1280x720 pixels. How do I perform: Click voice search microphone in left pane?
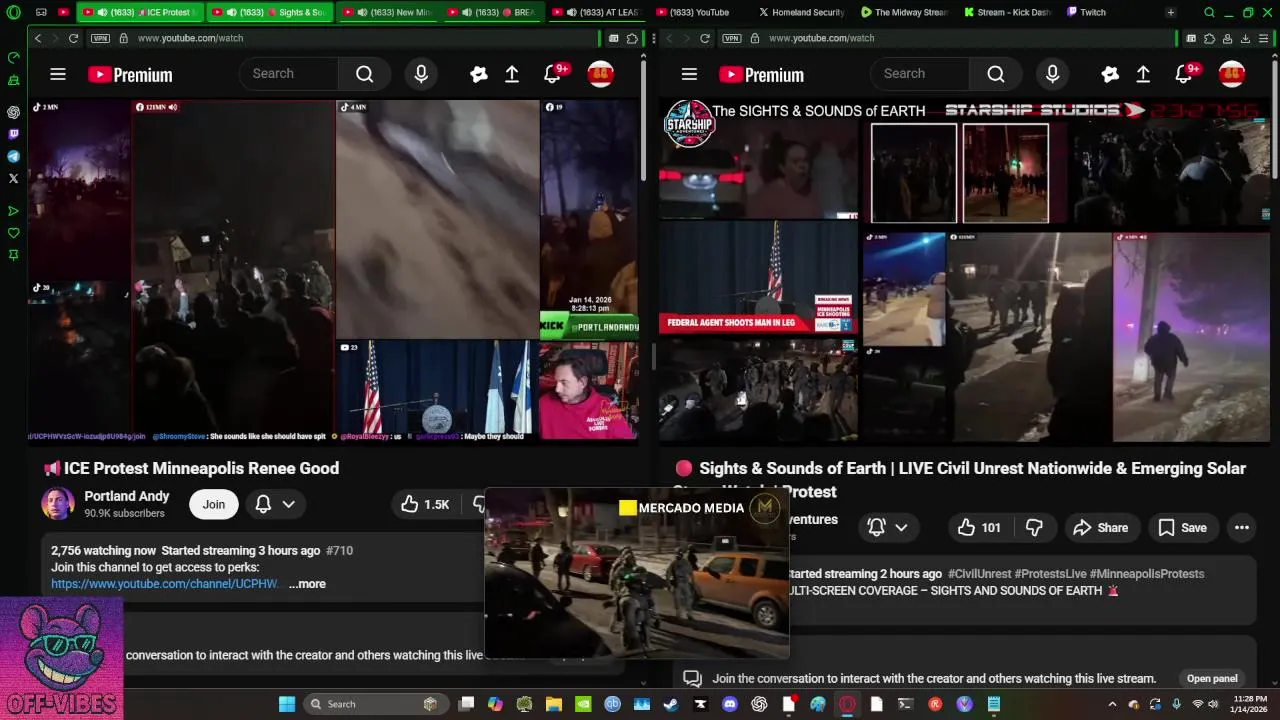point(421,74)
